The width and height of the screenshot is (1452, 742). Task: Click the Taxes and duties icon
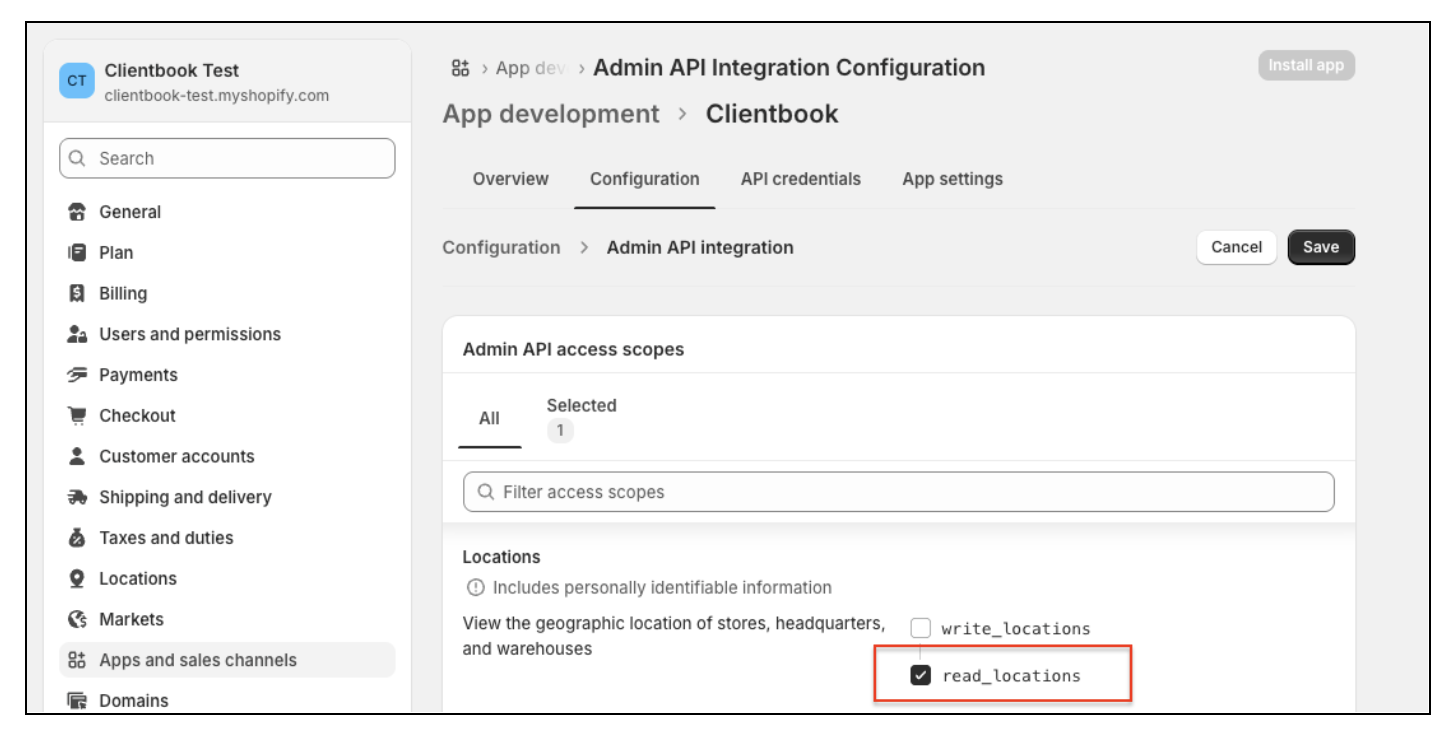tap(77, 538)
